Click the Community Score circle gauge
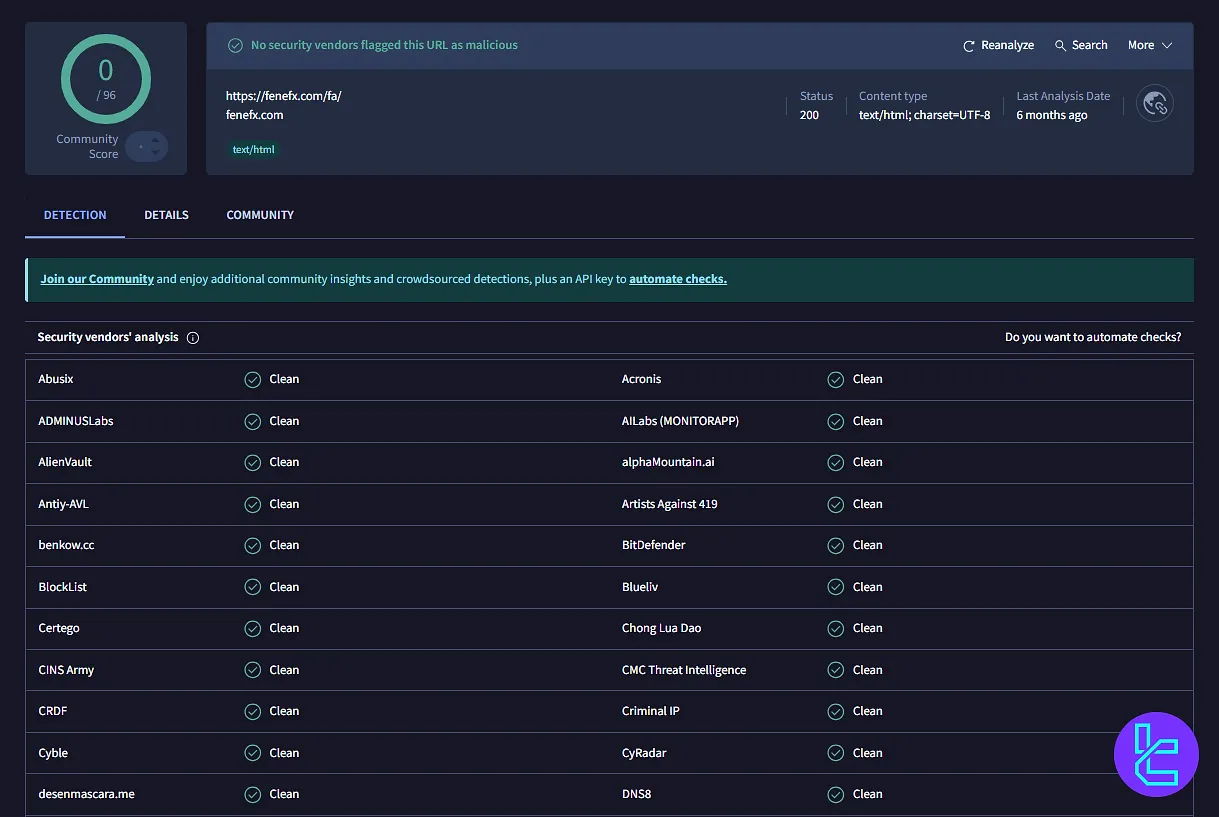Screen dimensions: 1219x817 (106, 79)
